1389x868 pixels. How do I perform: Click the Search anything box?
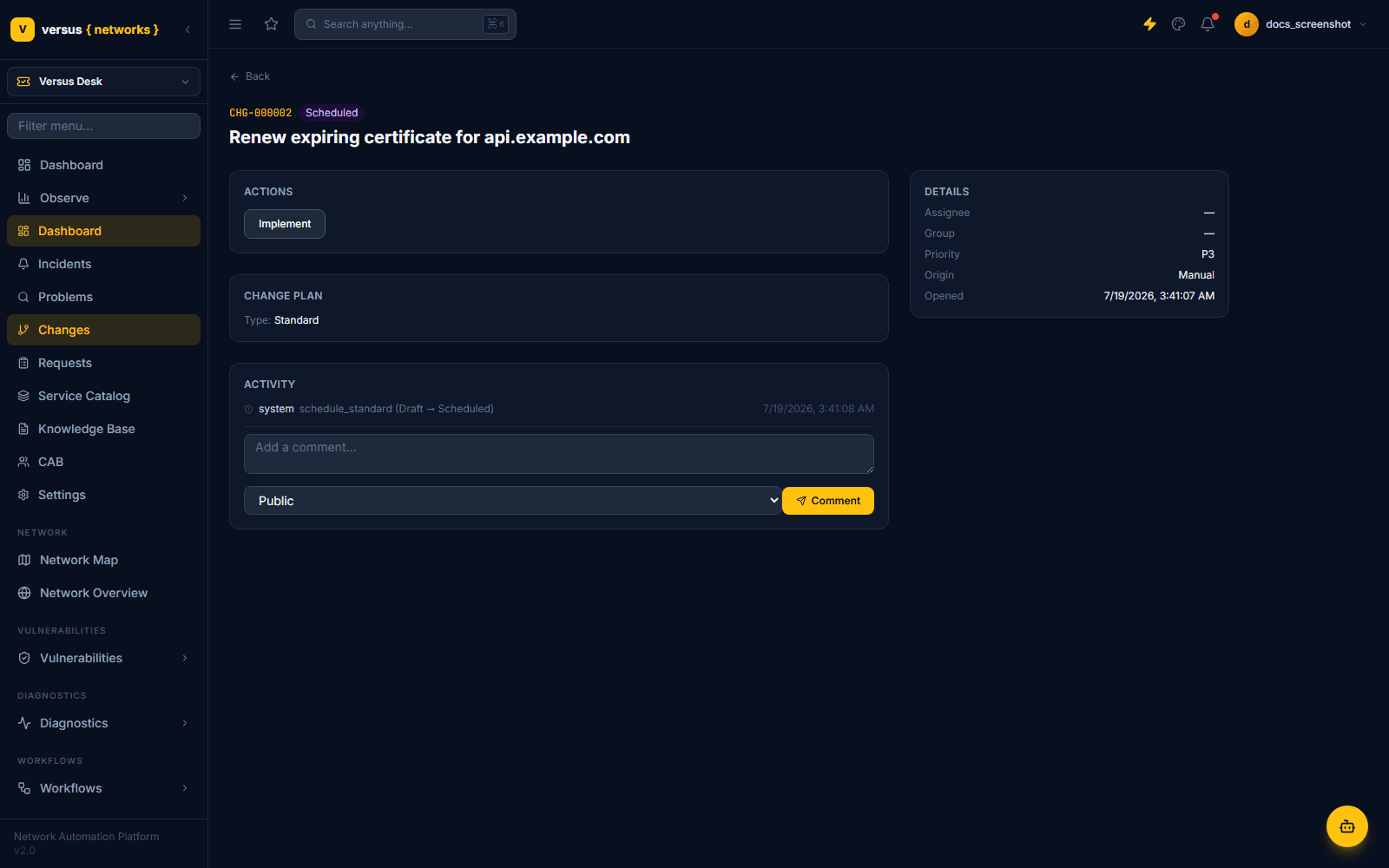(405, 24)
